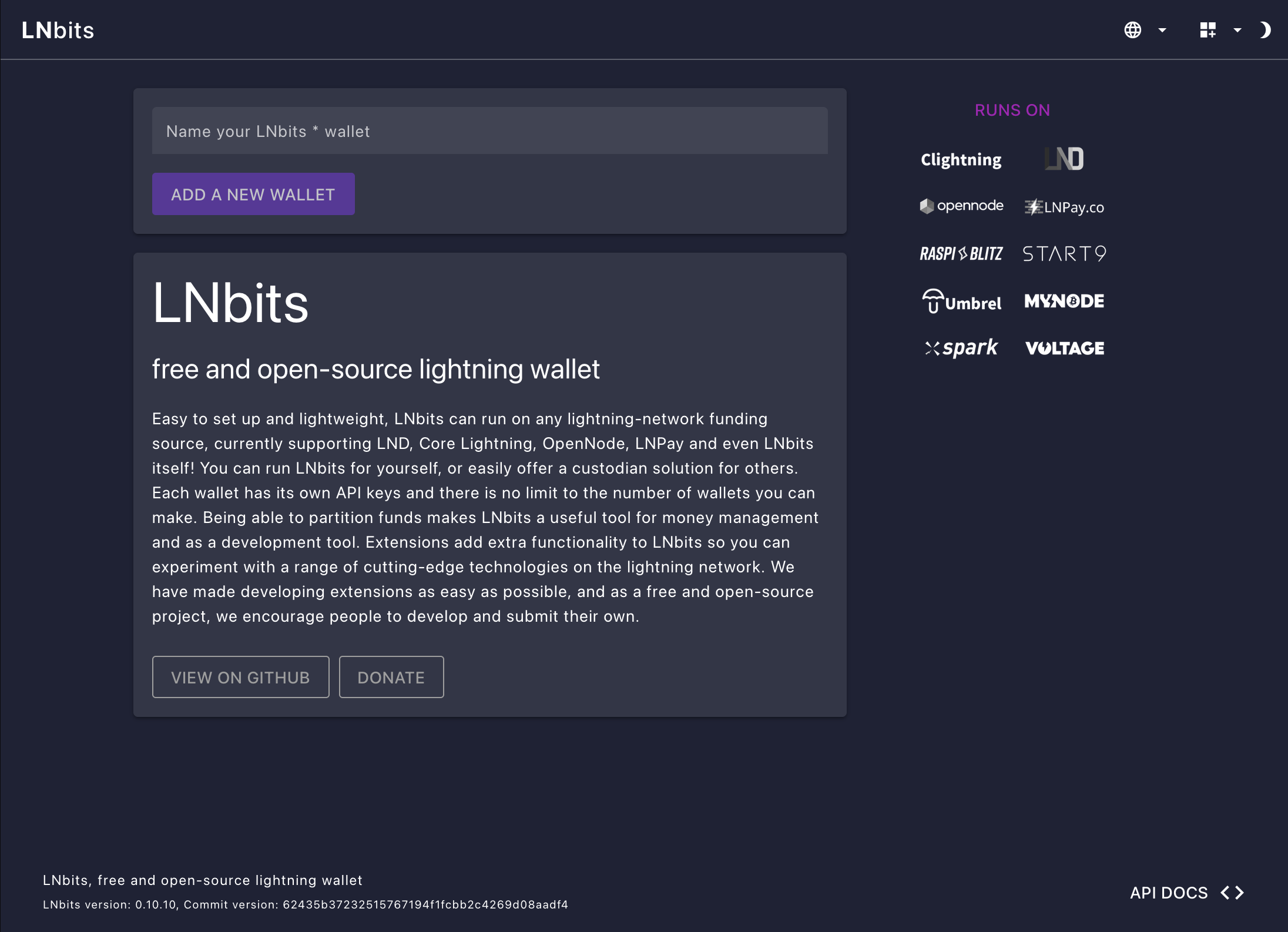Image resolution: width=1288 pixels, height=932 pixels.
Task: Click the Spark logo
Action: tap(961, 347)
